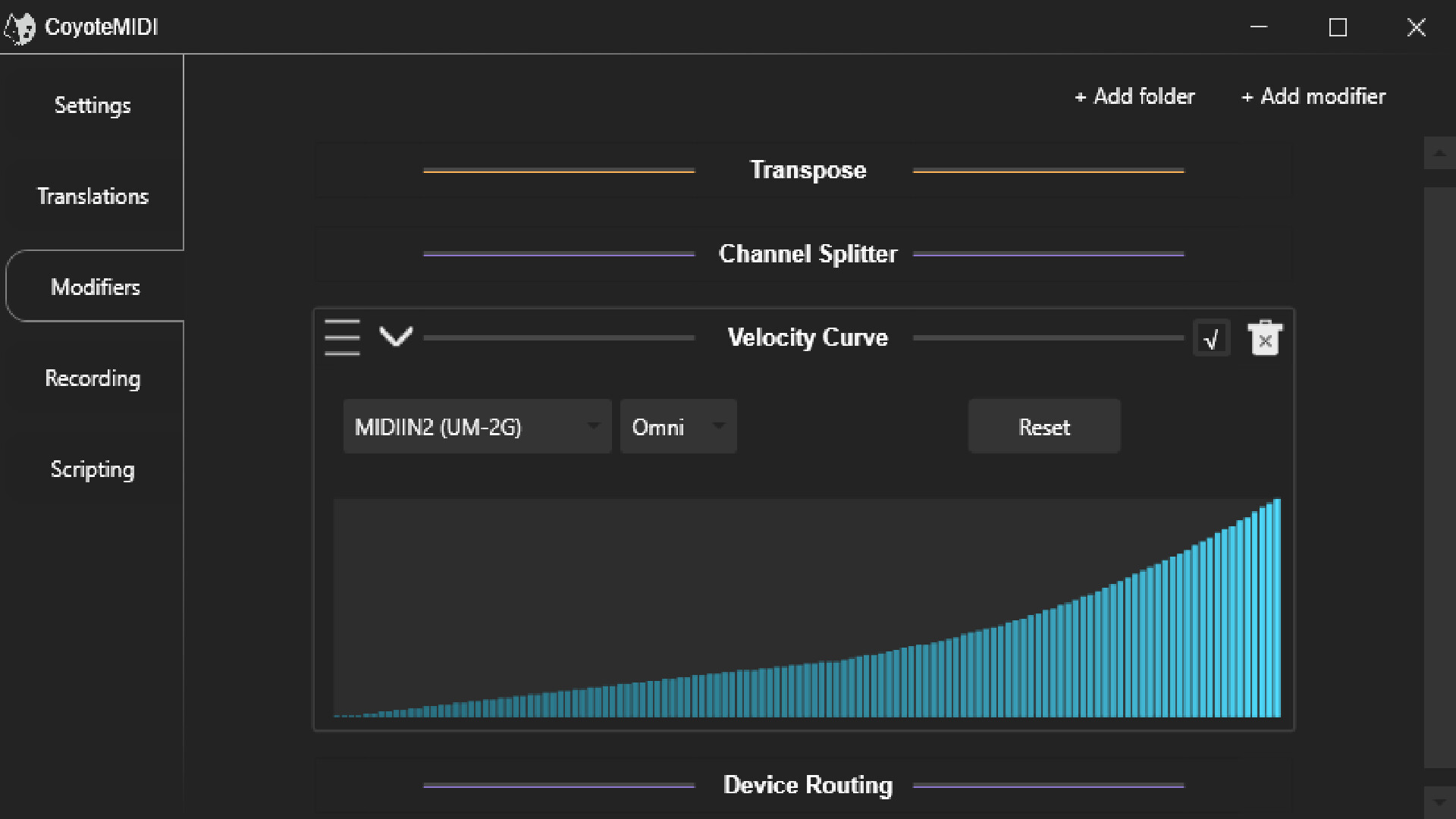Expand the Channel Splitter modifier header
The width and height of the screenshot is (1456, 819).
pyautogui.click(x=804, y=253)
